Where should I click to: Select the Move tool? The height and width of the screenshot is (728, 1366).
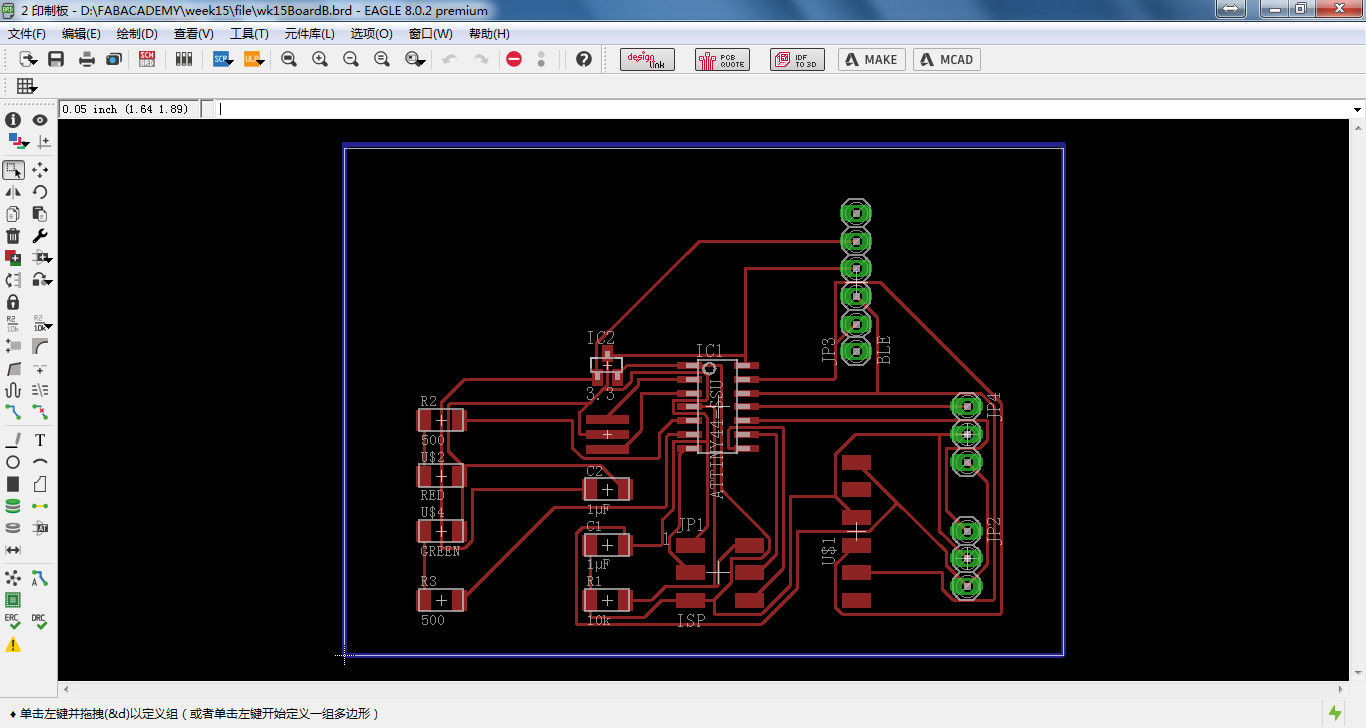click(40, 170)
